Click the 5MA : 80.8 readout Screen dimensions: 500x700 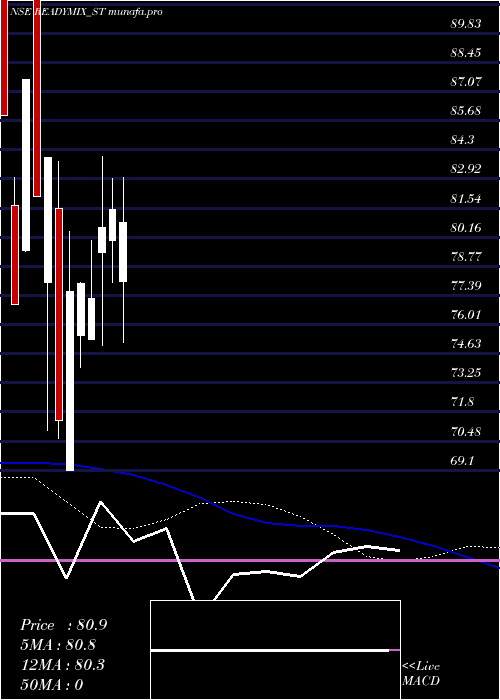(58, 645)
